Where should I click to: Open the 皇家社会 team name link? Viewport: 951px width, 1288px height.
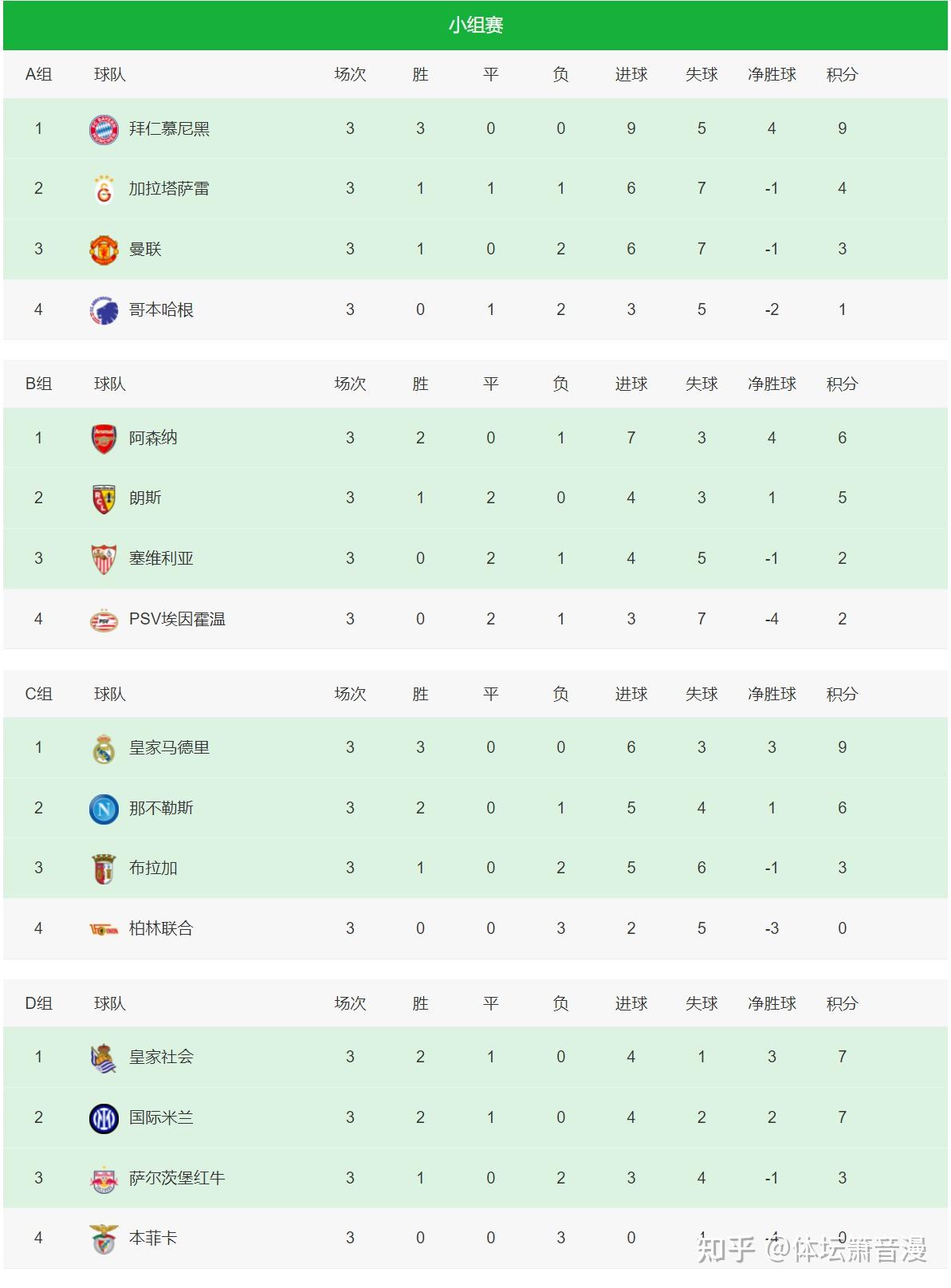tap(161, 1058)
